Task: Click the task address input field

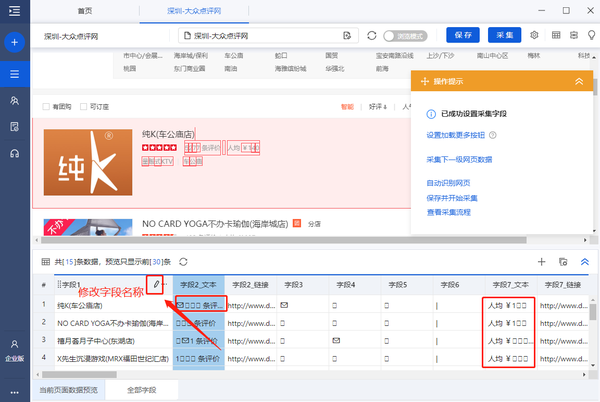Action: pyautogui.click(x=269, y=36)
